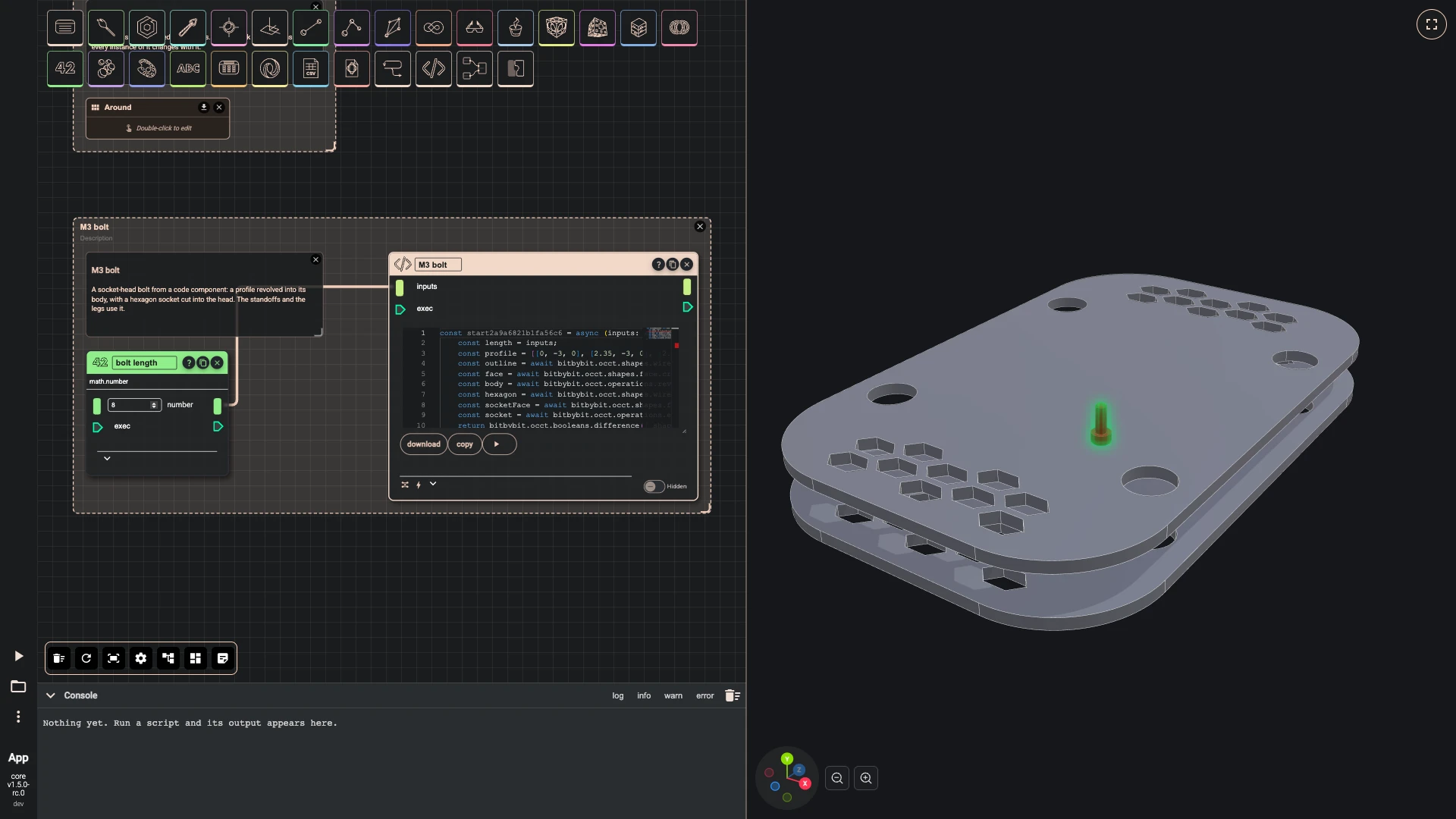Run the whole script with the sidebar play button
This screenshot has height=819, width=1456.
18,656
